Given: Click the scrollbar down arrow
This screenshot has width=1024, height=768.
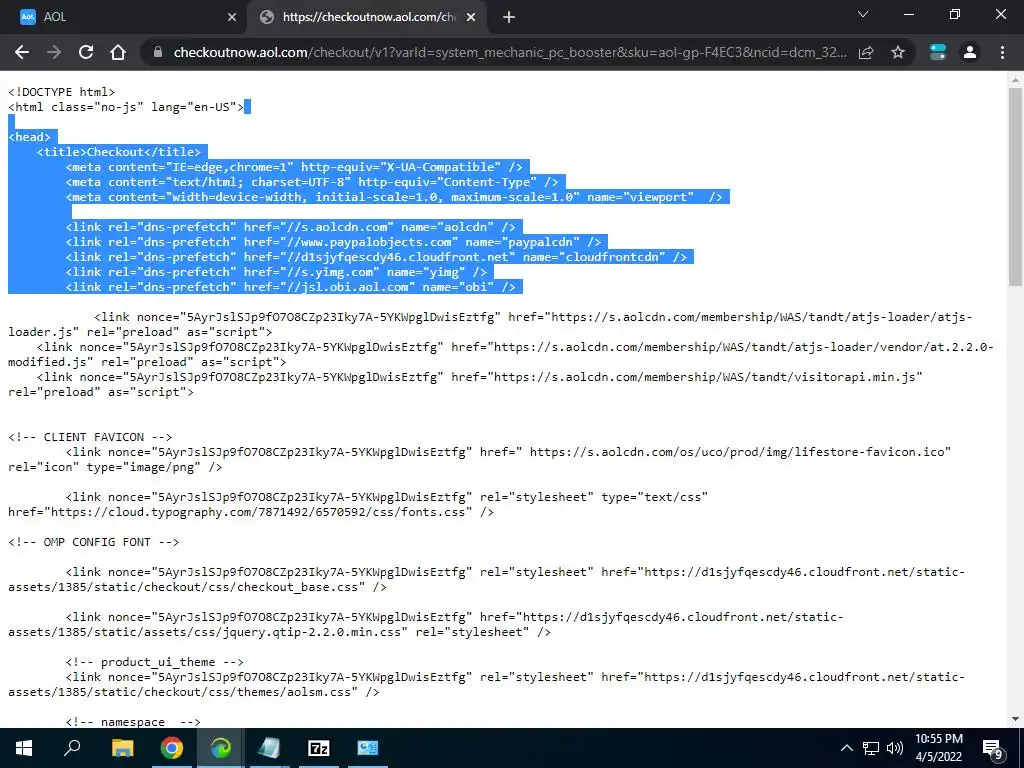Looking at the screenshot, I should click(x=1015, y=719).
